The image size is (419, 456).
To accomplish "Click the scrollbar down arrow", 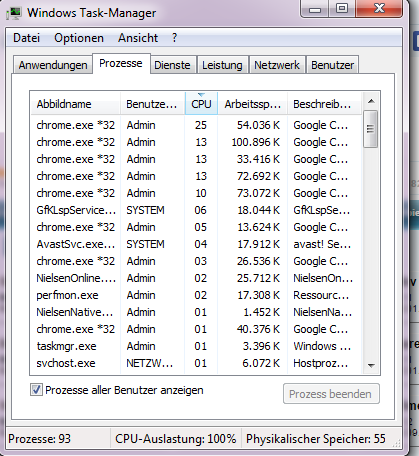I will pos(371,366).
